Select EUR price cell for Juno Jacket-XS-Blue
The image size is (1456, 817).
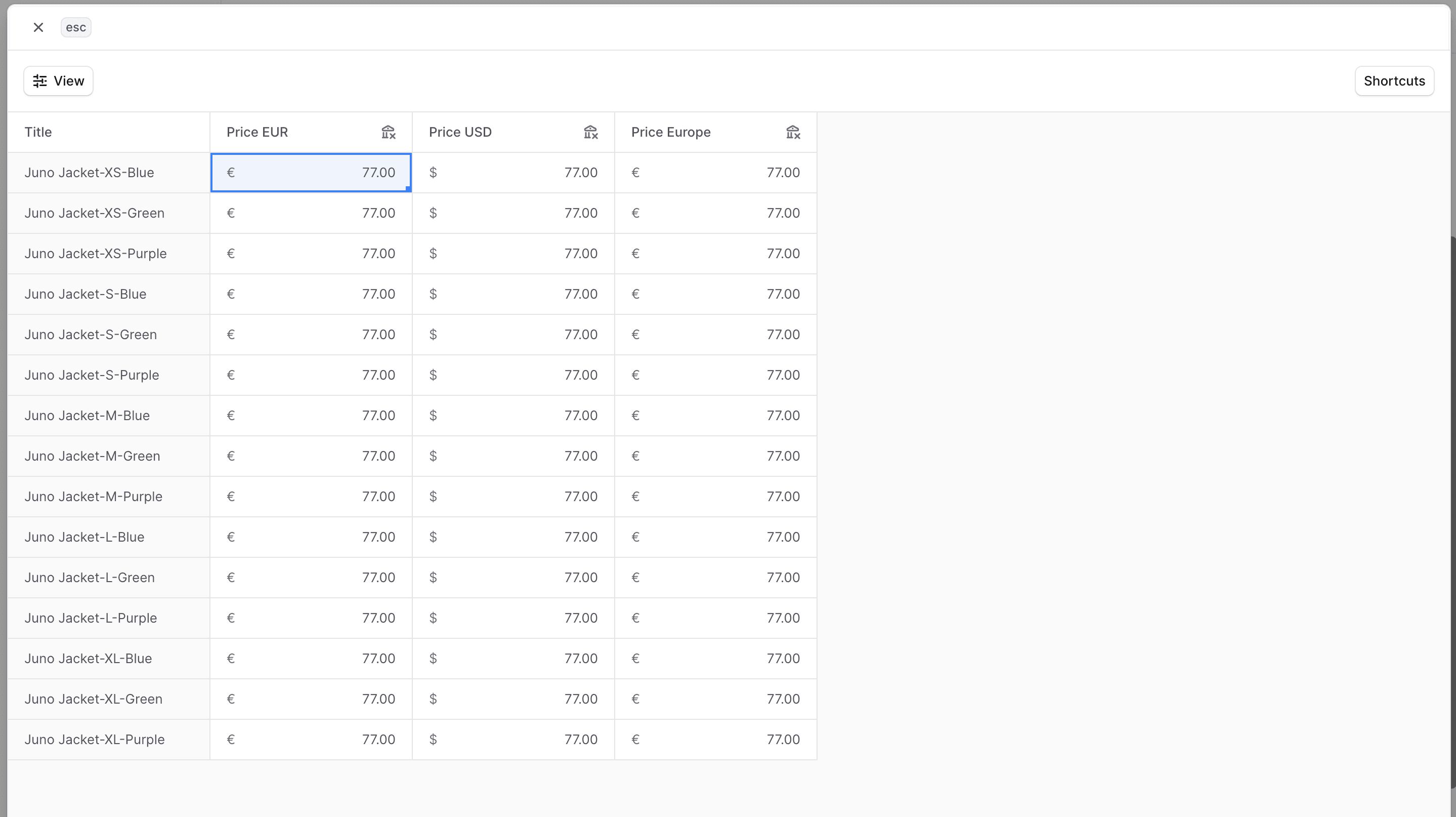point(310,173)
